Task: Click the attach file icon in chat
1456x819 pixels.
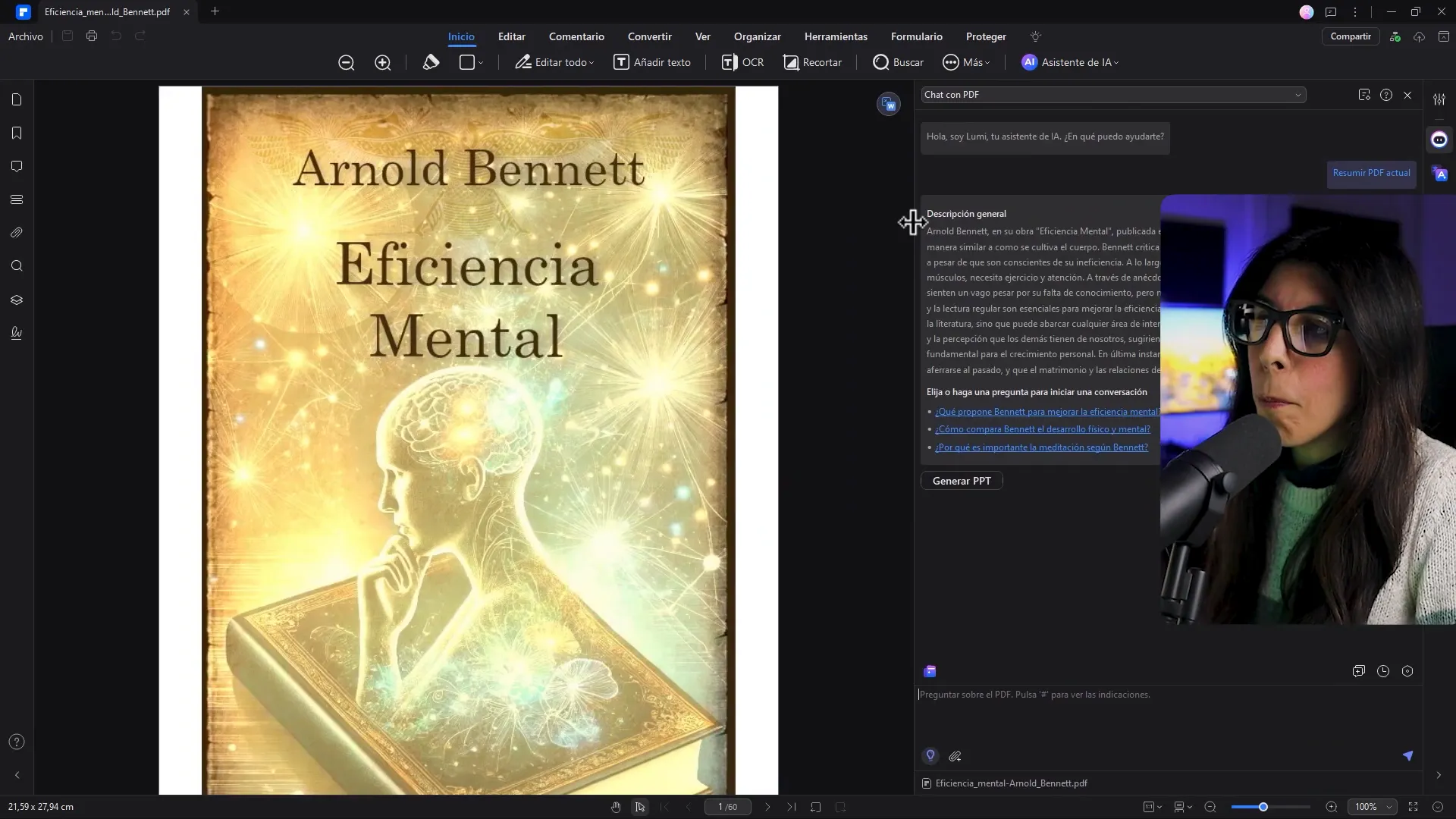Action: point(955,756)
